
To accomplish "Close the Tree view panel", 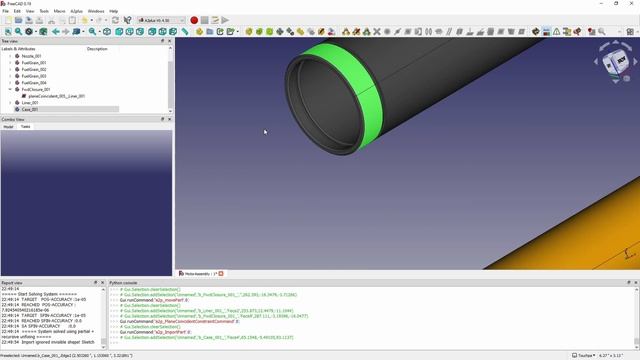I will [169, 41].
